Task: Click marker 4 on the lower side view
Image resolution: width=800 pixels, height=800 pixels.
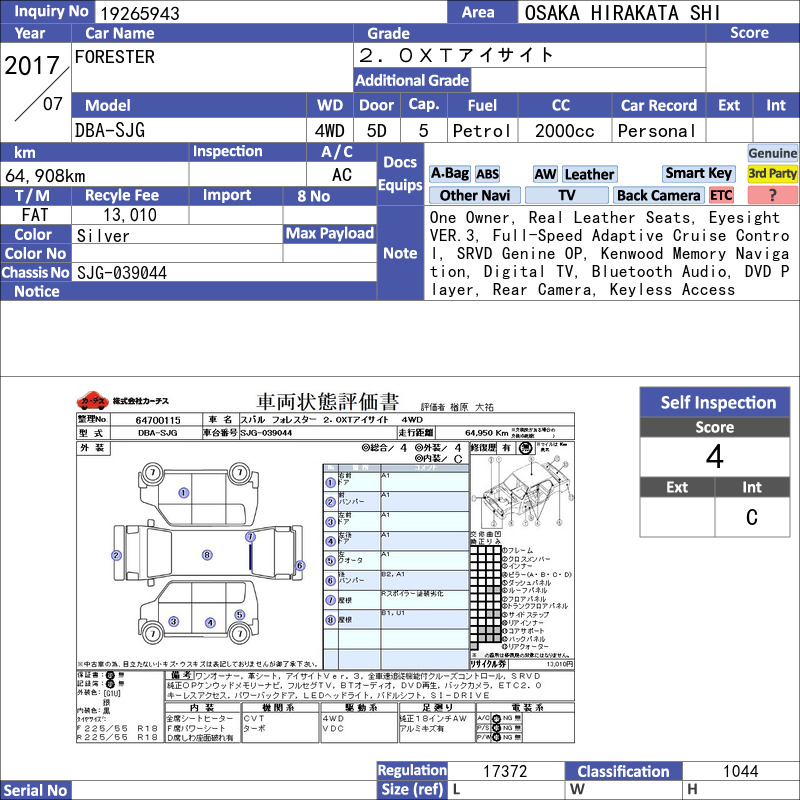Action: [210, 622]
